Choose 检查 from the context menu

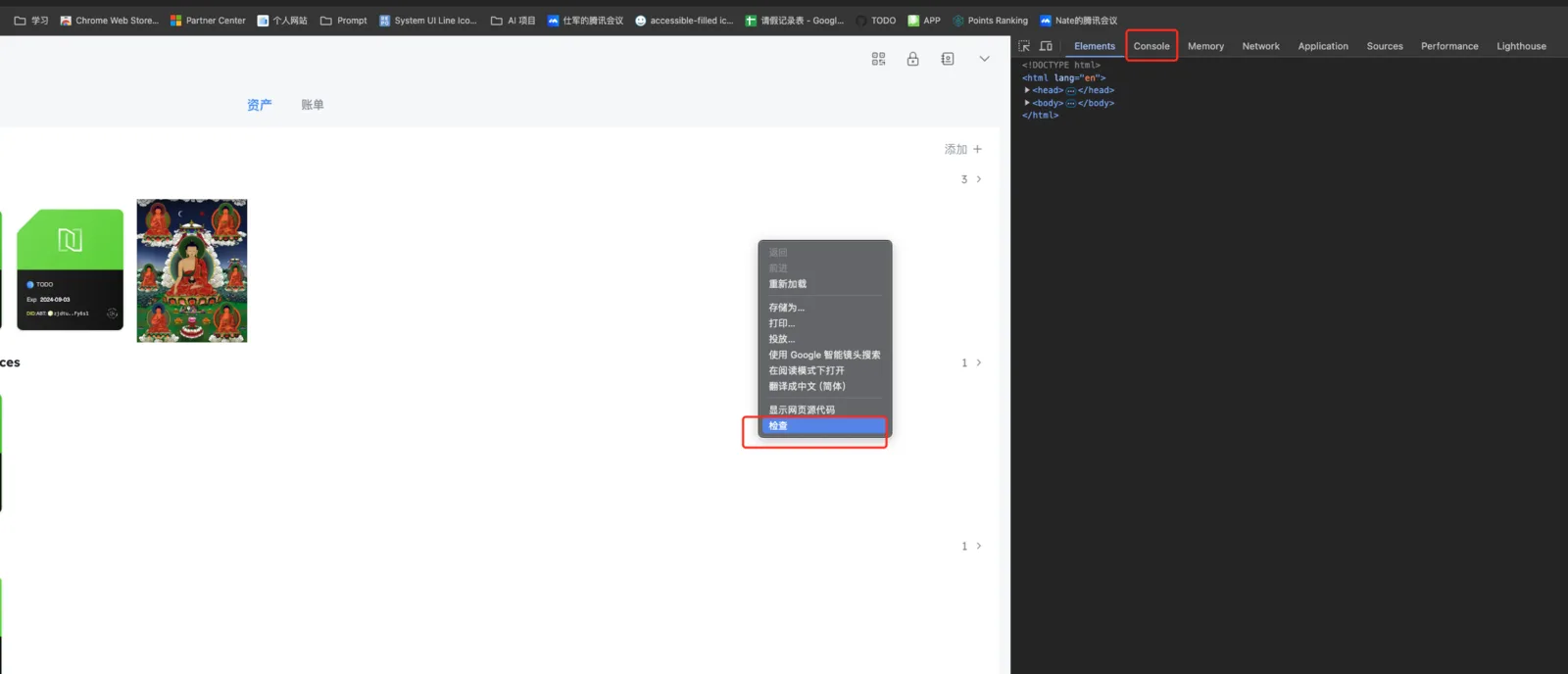tap(825, 426)
